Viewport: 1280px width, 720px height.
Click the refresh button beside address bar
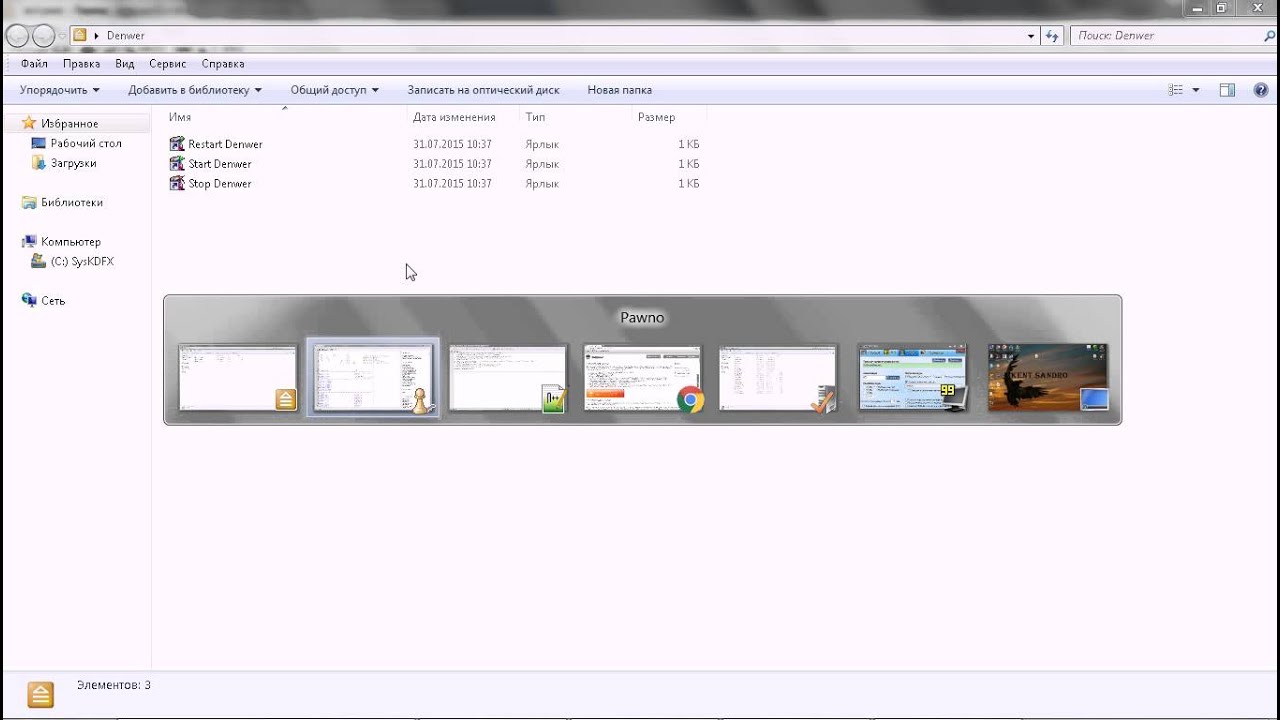[1051, 36]
